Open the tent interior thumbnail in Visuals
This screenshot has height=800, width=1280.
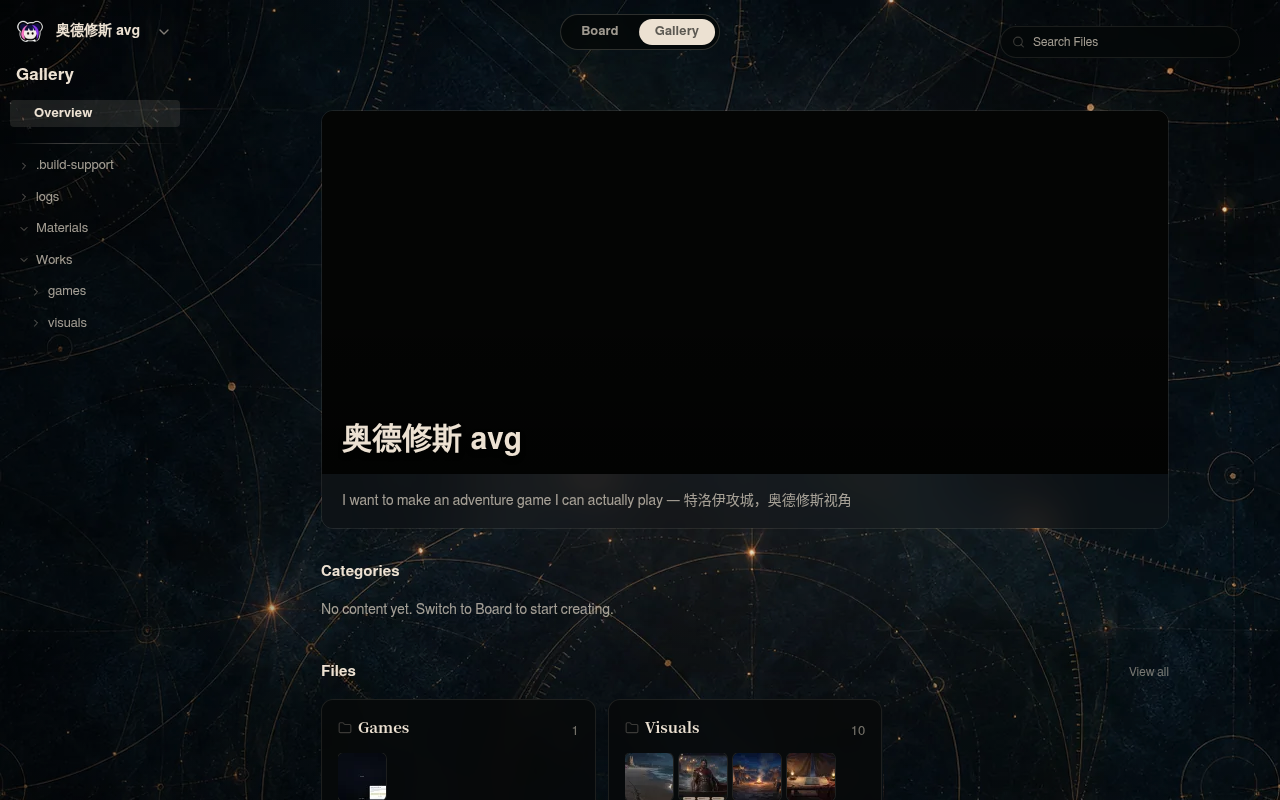[811, 777]
